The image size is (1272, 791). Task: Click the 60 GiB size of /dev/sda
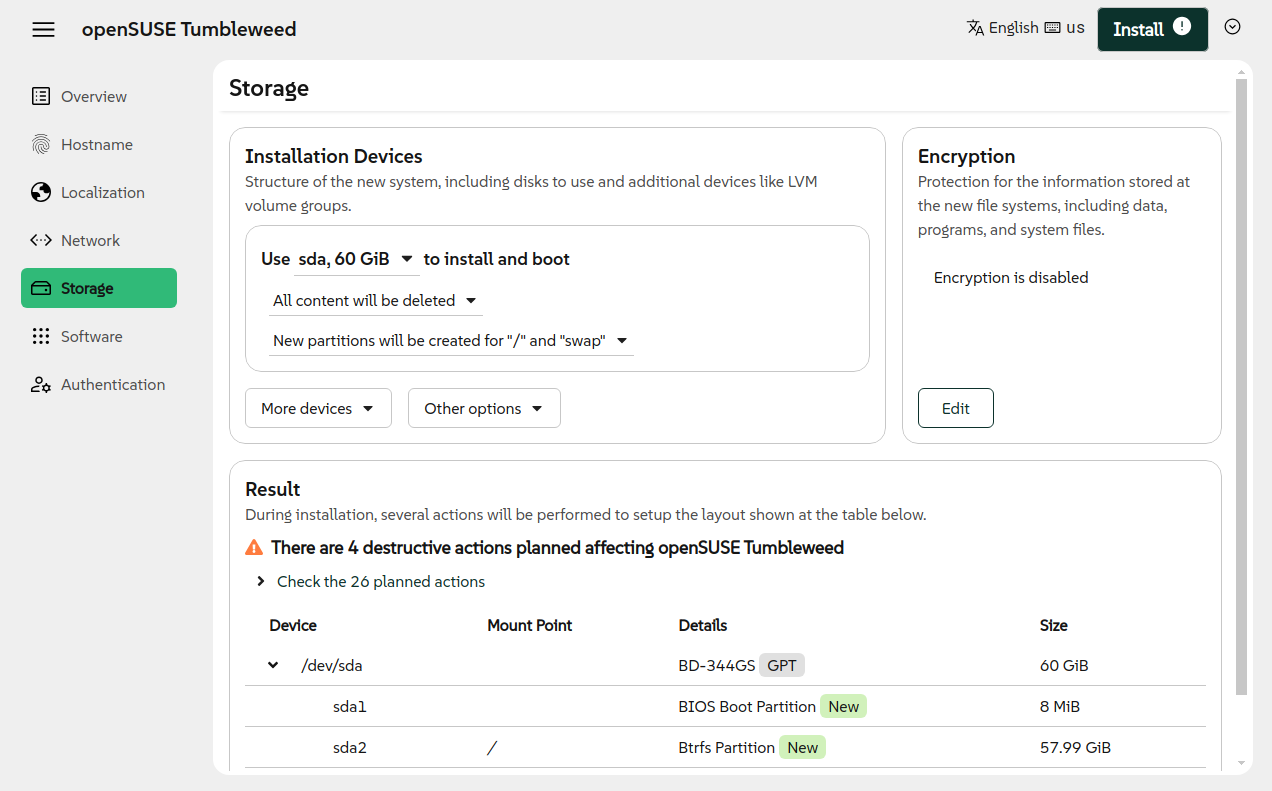[x=1064, y=665]
